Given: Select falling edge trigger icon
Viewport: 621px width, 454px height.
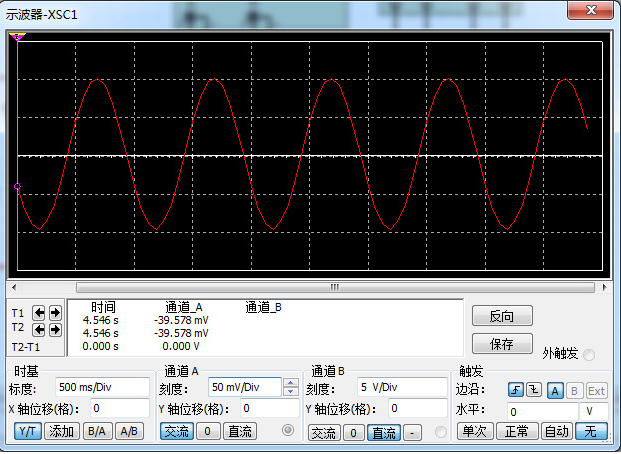Looking at the screenshot, I should point(534,390).
